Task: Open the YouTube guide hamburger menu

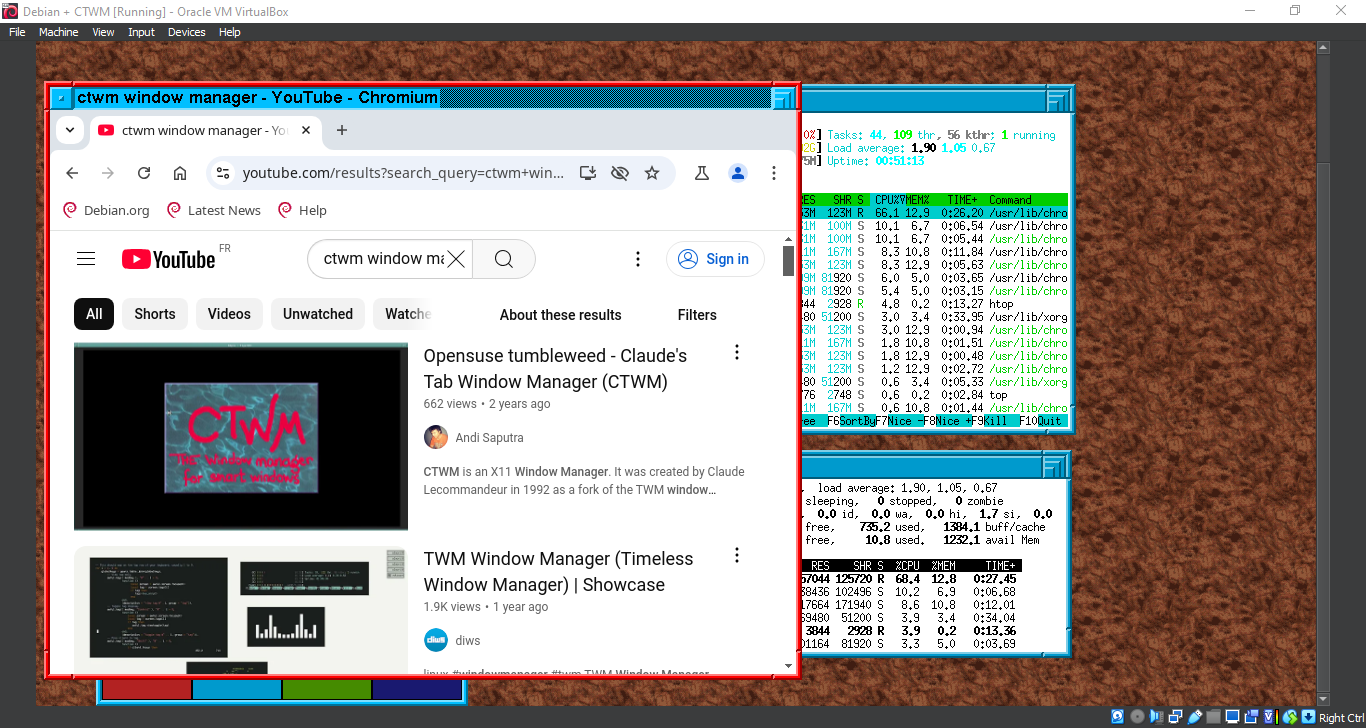Action: [86, 257]
